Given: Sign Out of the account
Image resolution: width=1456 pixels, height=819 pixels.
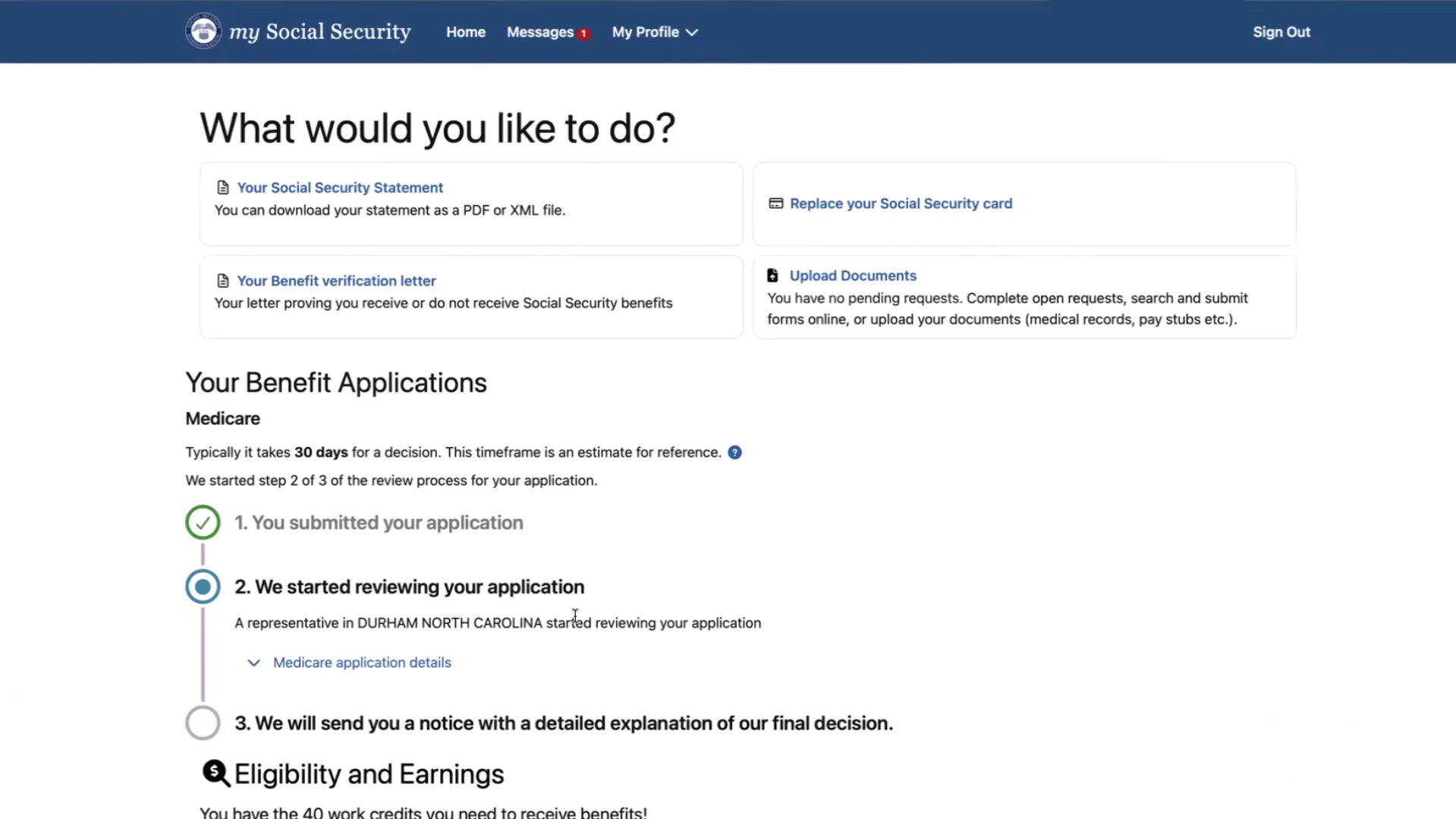Looking at the screenshot, I should point(1281,32).
